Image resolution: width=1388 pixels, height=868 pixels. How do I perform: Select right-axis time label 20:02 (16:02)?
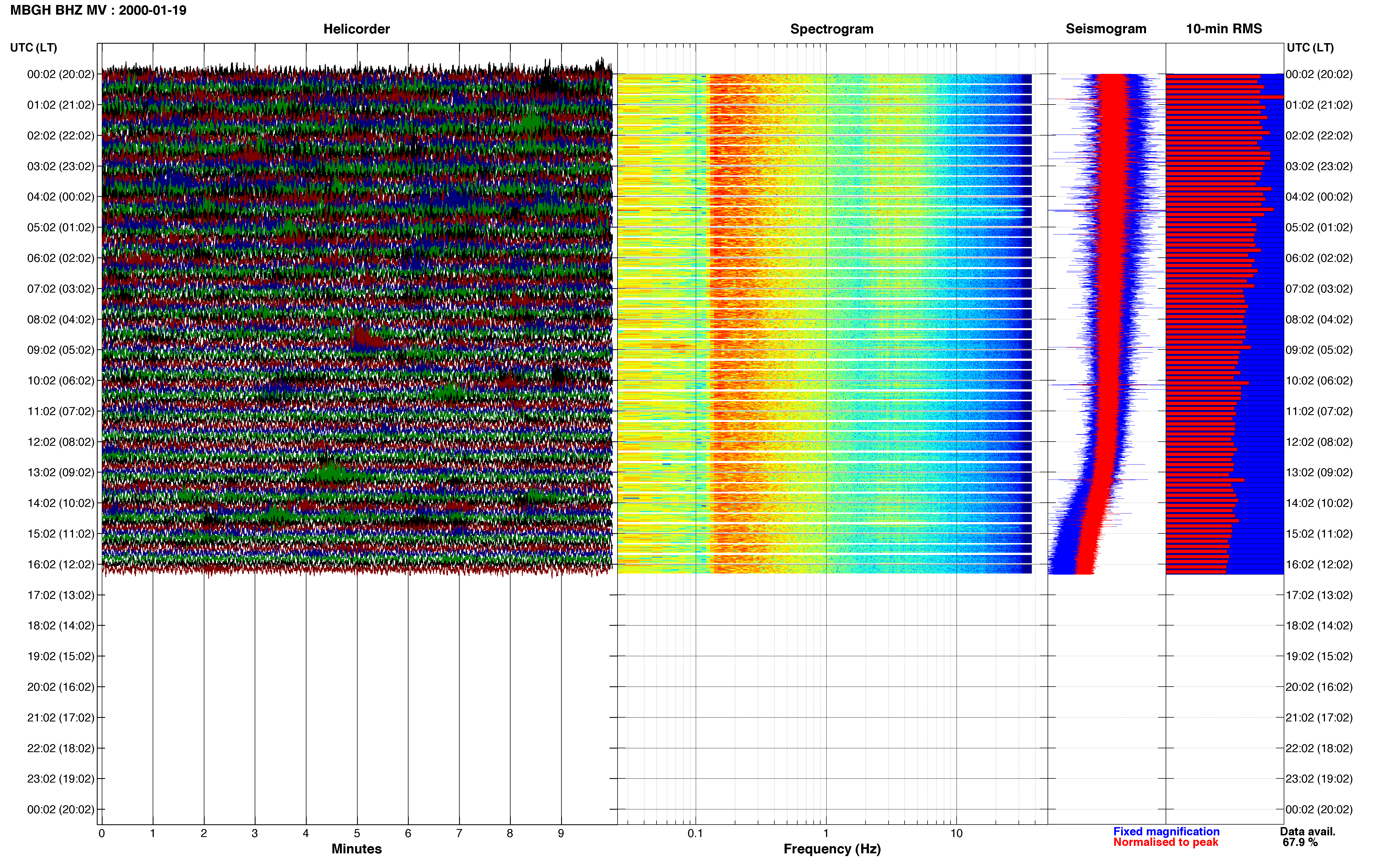point(1319,687)
